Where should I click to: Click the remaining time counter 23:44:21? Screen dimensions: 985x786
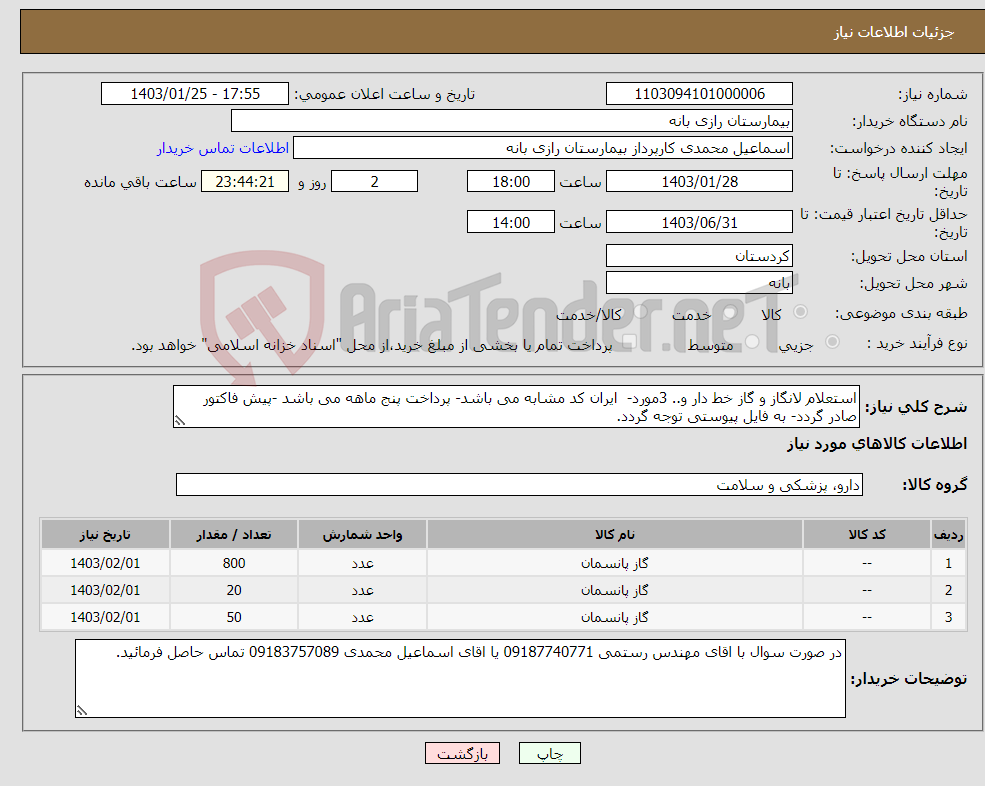[x=245, y=182]
